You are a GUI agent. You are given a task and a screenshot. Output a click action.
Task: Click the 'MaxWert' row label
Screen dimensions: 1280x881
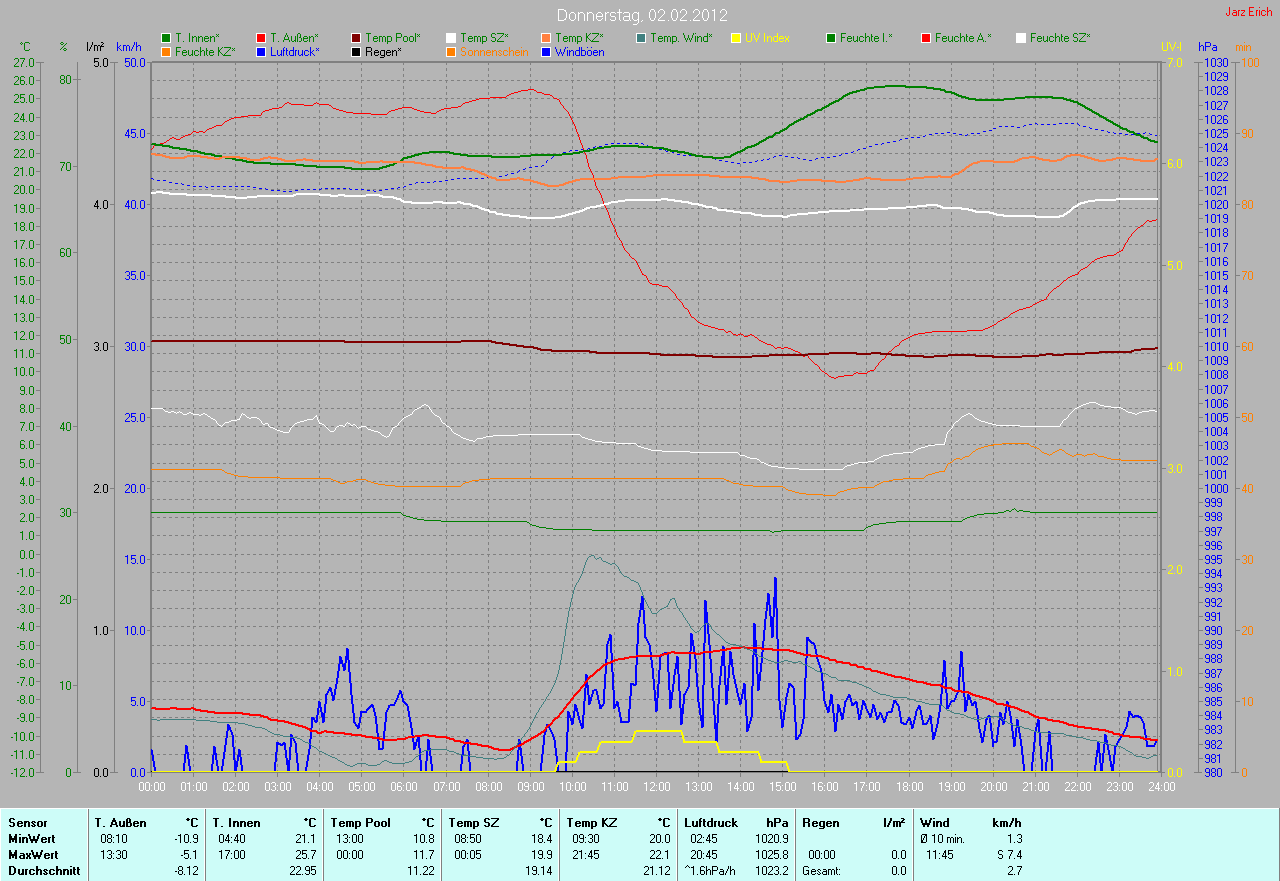tap(32, 855)
